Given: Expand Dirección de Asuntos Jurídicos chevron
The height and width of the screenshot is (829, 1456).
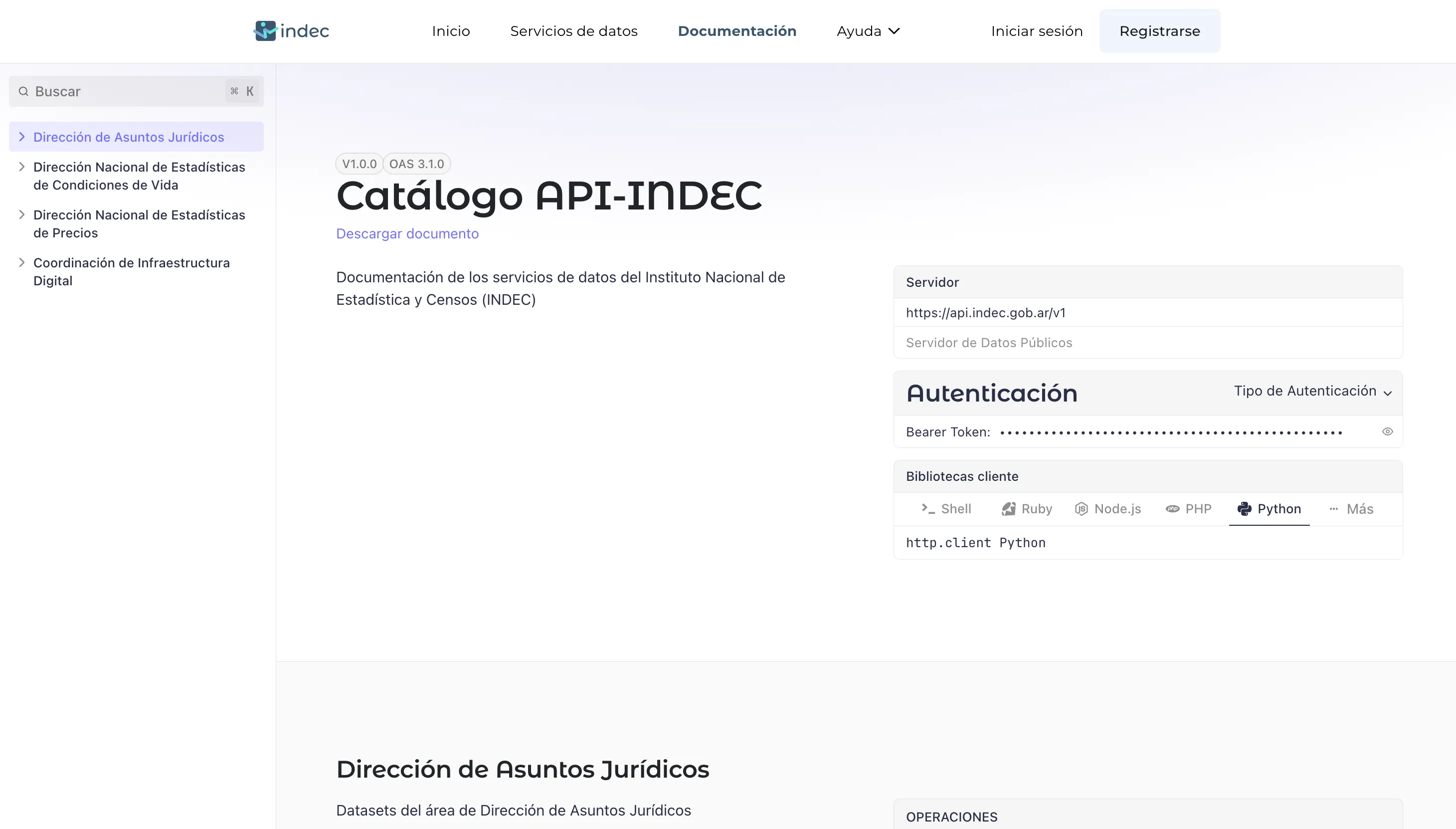Looking at the screenshot, I should point(21,137).
